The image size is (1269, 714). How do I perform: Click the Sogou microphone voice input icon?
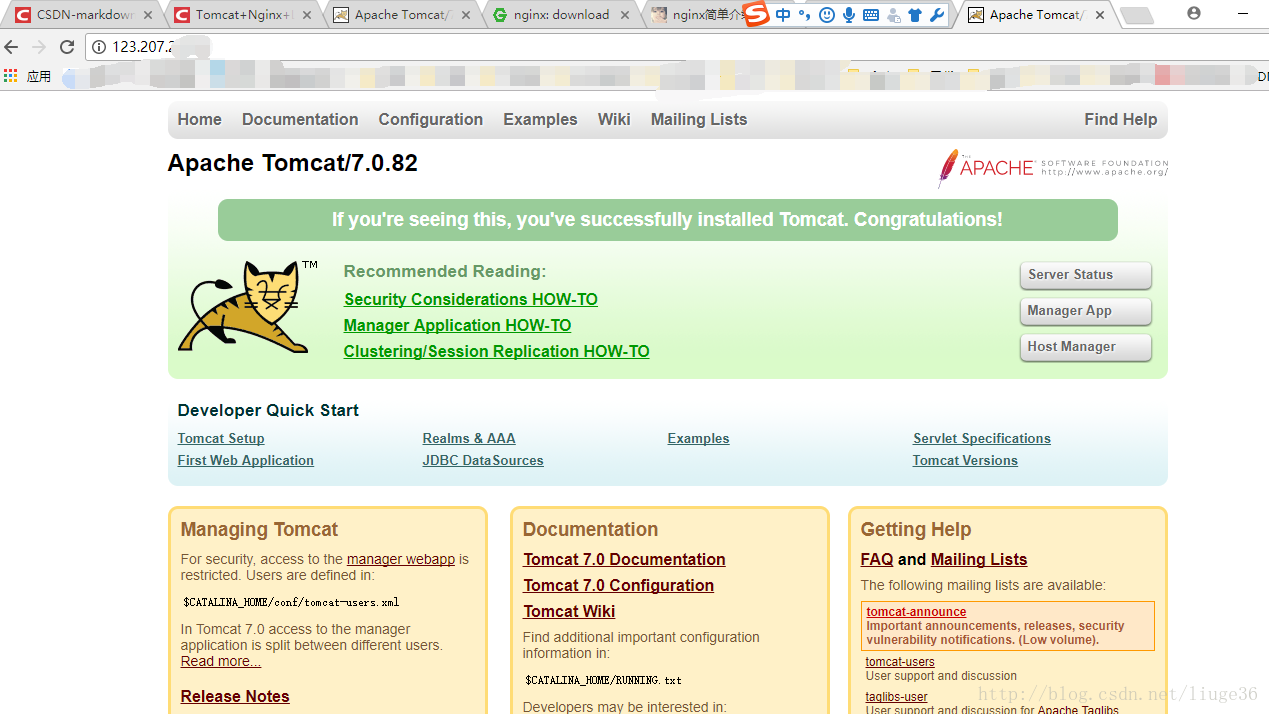[849, 15]
